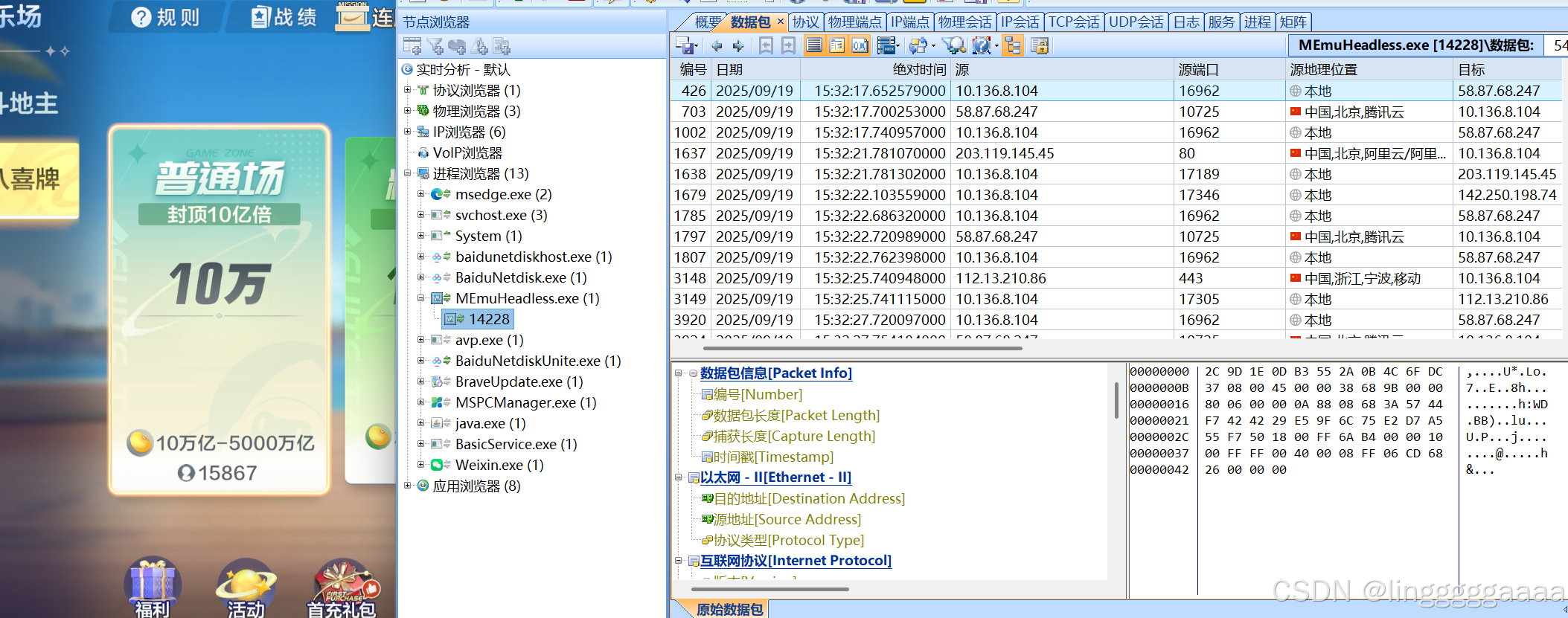Switch to the 日志 tab
Screen dimensions: 1568x618
coord(1186,22)
